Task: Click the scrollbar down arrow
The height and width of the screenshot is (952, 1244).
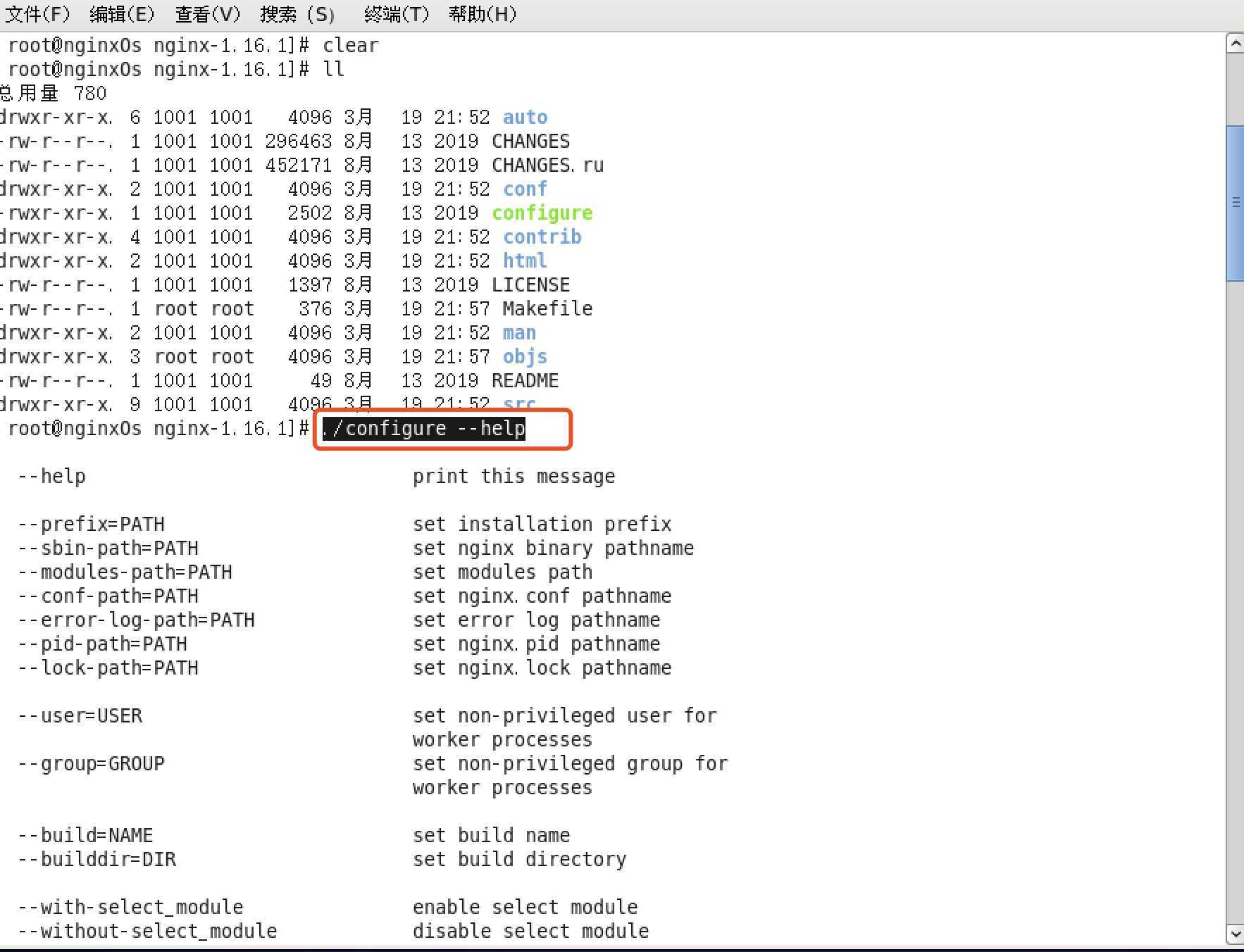Action: (1235, 934)
